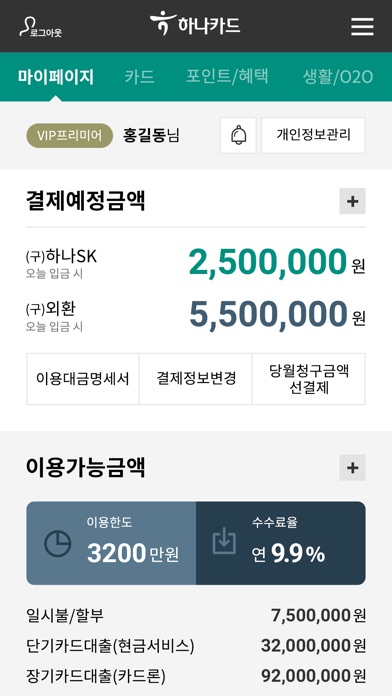
Task: Open 개인정보관리 button
Action: tap(313, 135)
